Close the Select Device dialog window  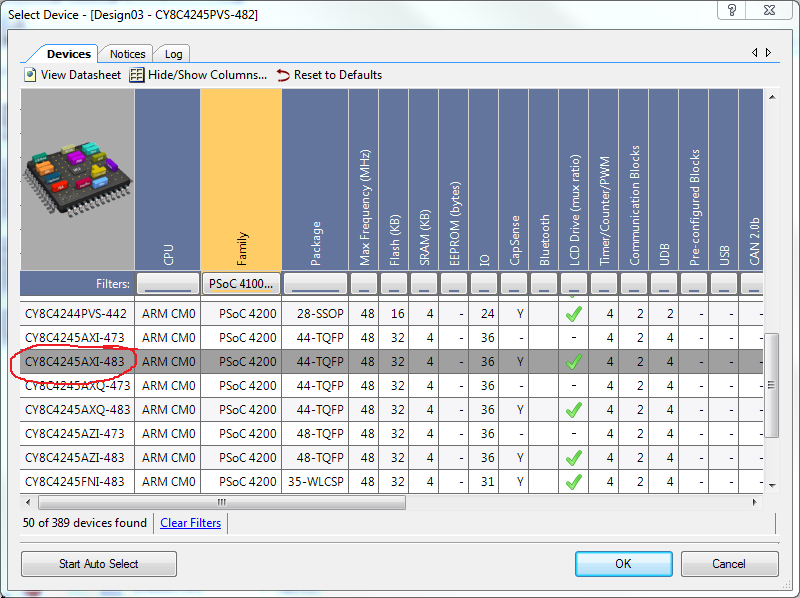769,10
